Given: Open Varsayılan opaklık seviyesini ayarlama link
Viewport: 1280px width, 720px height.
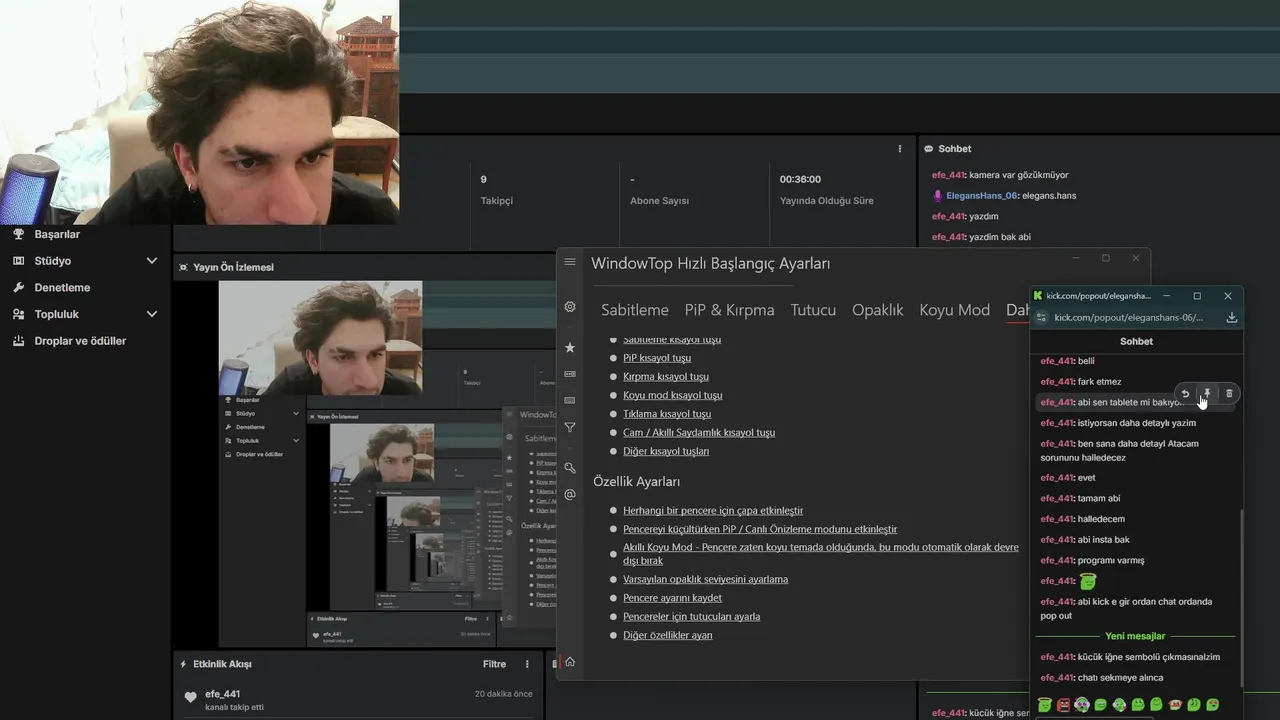Looking at the screenshot, I should pyautogui.click(x=705, y=579).
